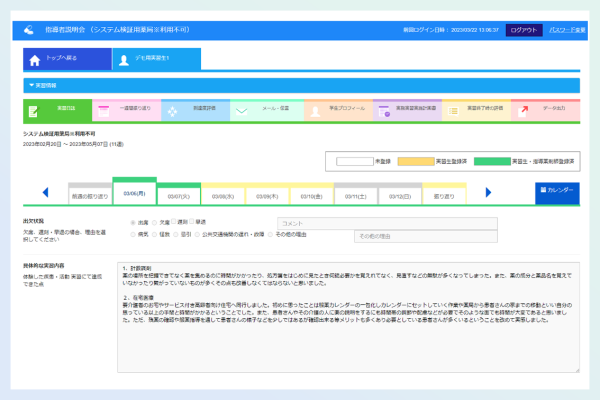Select the 出席 radio button
Screen dimensions: 600x400
(x=134, y=222)
